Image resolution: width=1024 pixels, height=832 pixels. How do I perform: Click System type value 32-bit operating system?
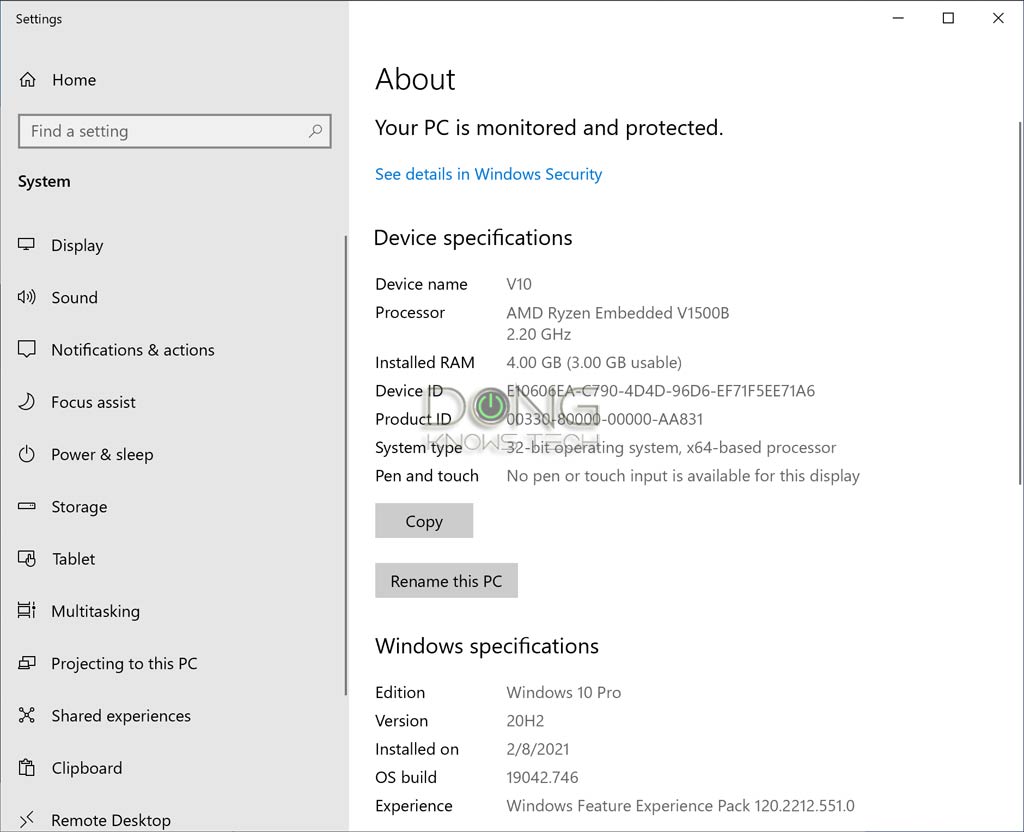(x=671, y=447)
